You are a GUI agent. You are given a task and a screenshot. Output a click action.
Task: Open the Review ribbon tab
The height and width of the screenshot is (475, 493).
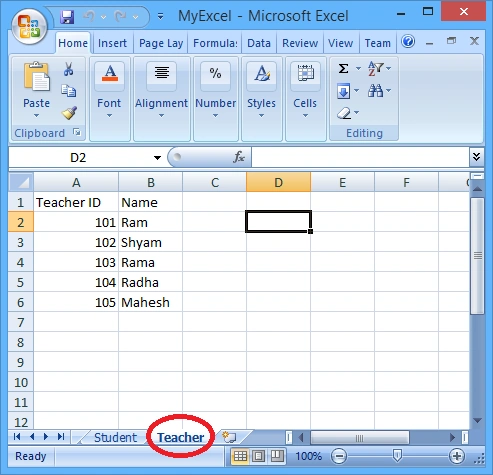pyautogui.click(x=300, y=43)
